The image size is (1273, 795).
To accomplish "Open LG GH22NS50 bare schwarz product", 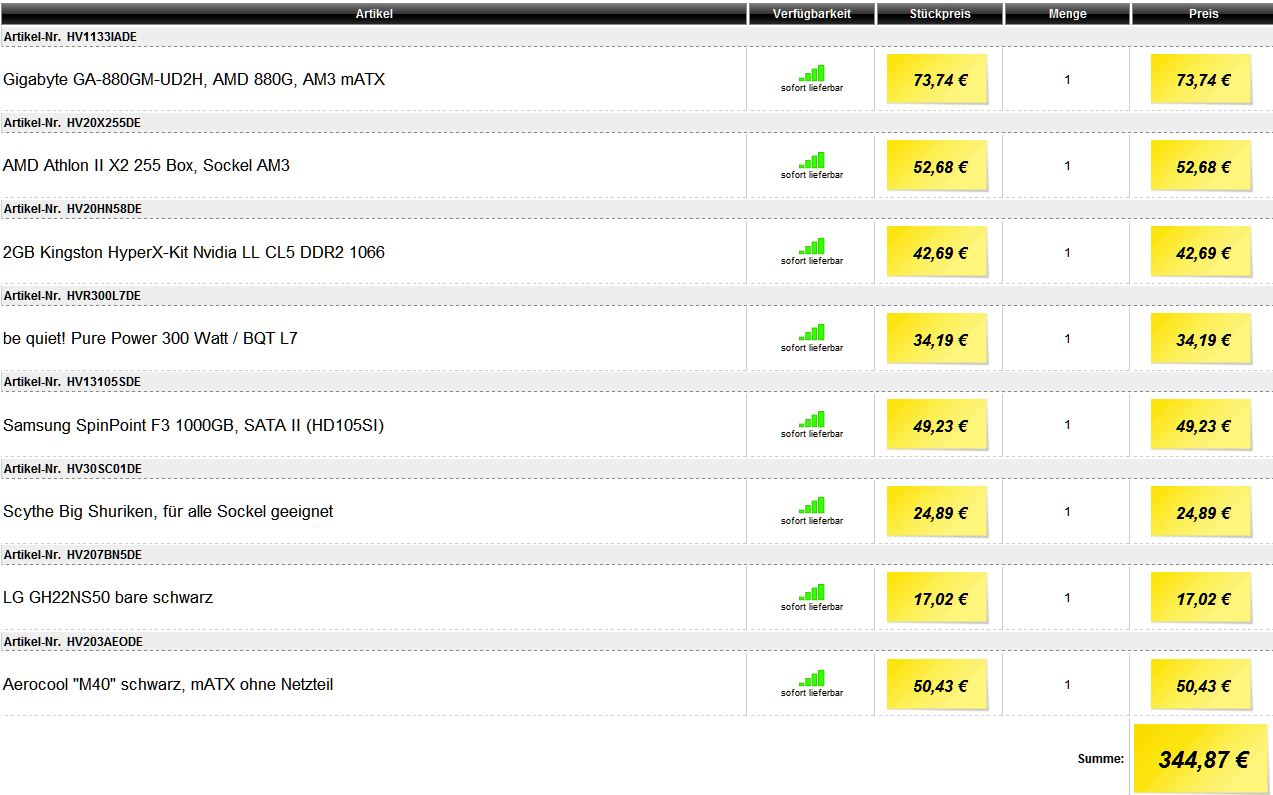I will (108, 597).
